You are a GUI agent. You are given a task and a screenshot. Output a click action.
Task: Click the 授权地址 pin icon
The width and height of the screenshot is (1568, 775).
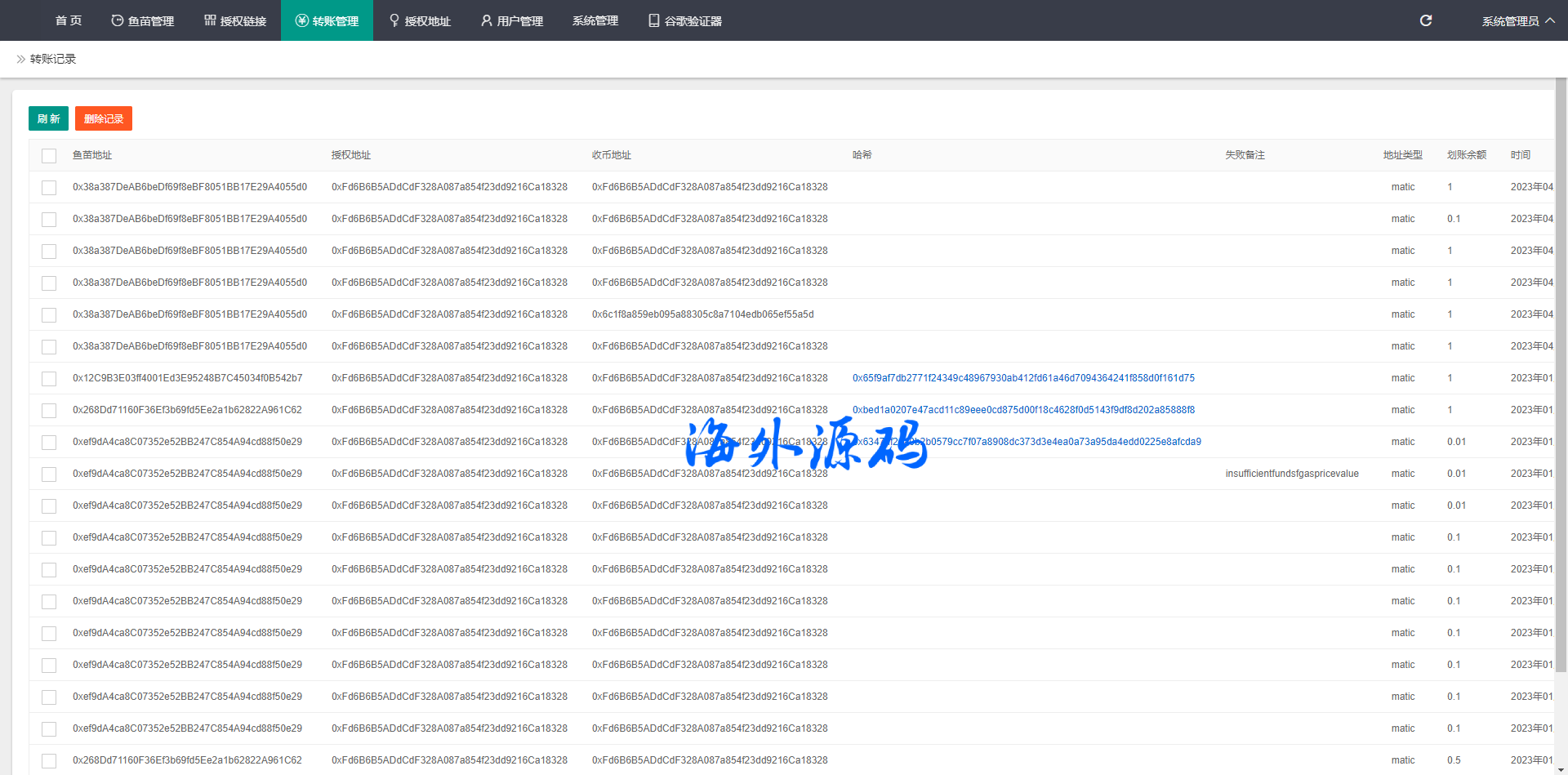point(394,20)
